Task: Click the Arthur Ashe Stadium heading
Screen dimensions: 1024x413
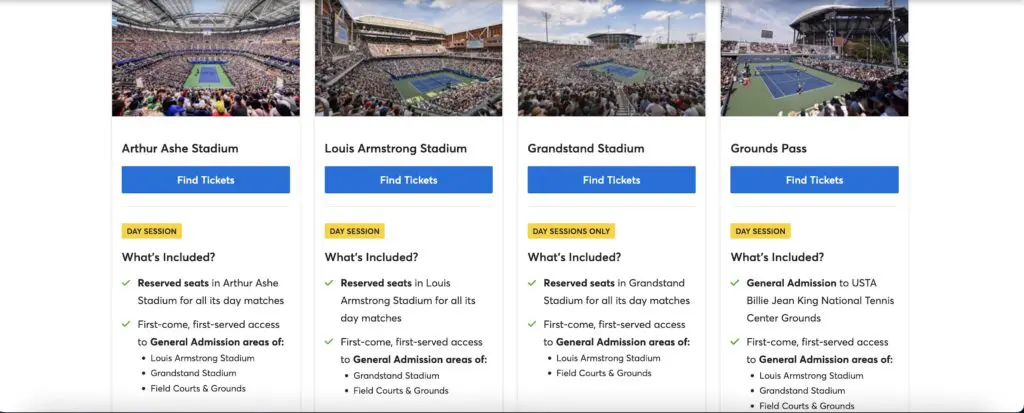Action: coord(180,148)
